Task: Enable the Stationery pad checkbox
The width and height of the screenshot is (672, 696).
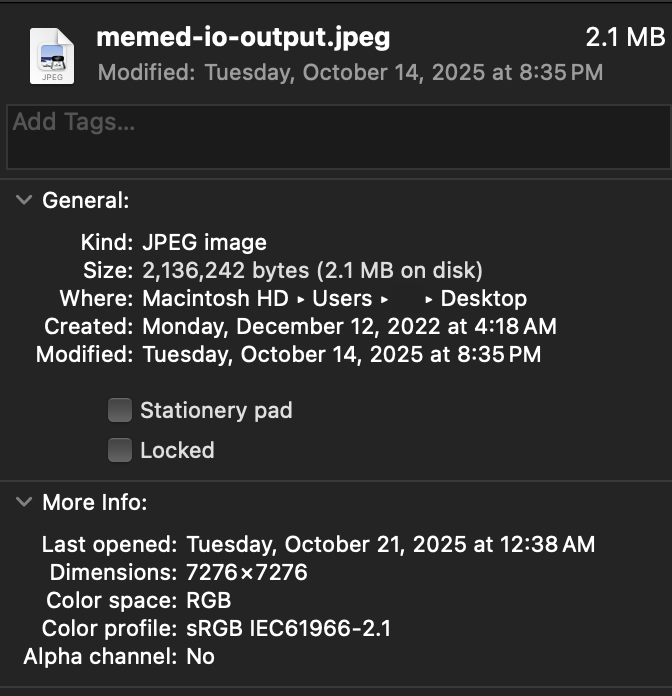Action: [120, 410]
